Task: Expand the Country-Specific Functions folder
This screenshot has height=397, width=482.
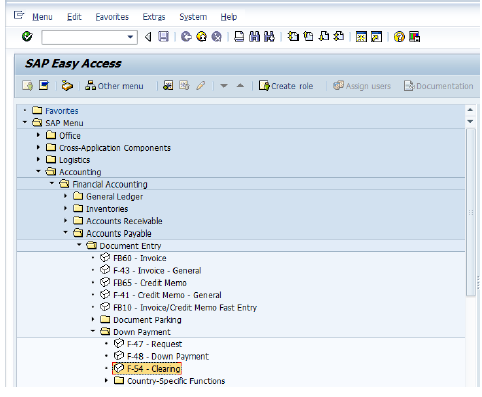Action: [x=106, y=380]
